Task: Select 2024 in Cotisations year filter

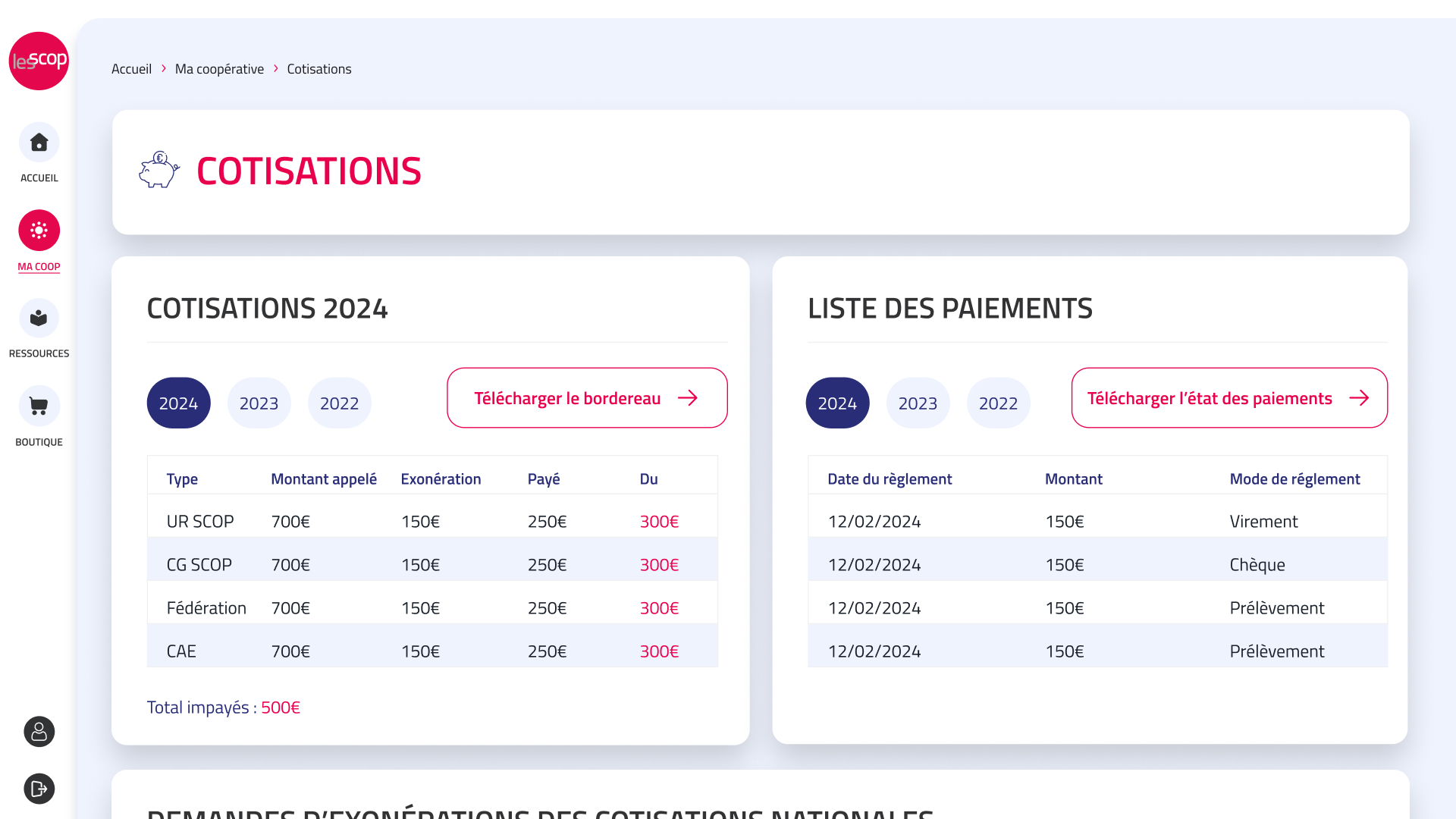Action: click(178, 403)
